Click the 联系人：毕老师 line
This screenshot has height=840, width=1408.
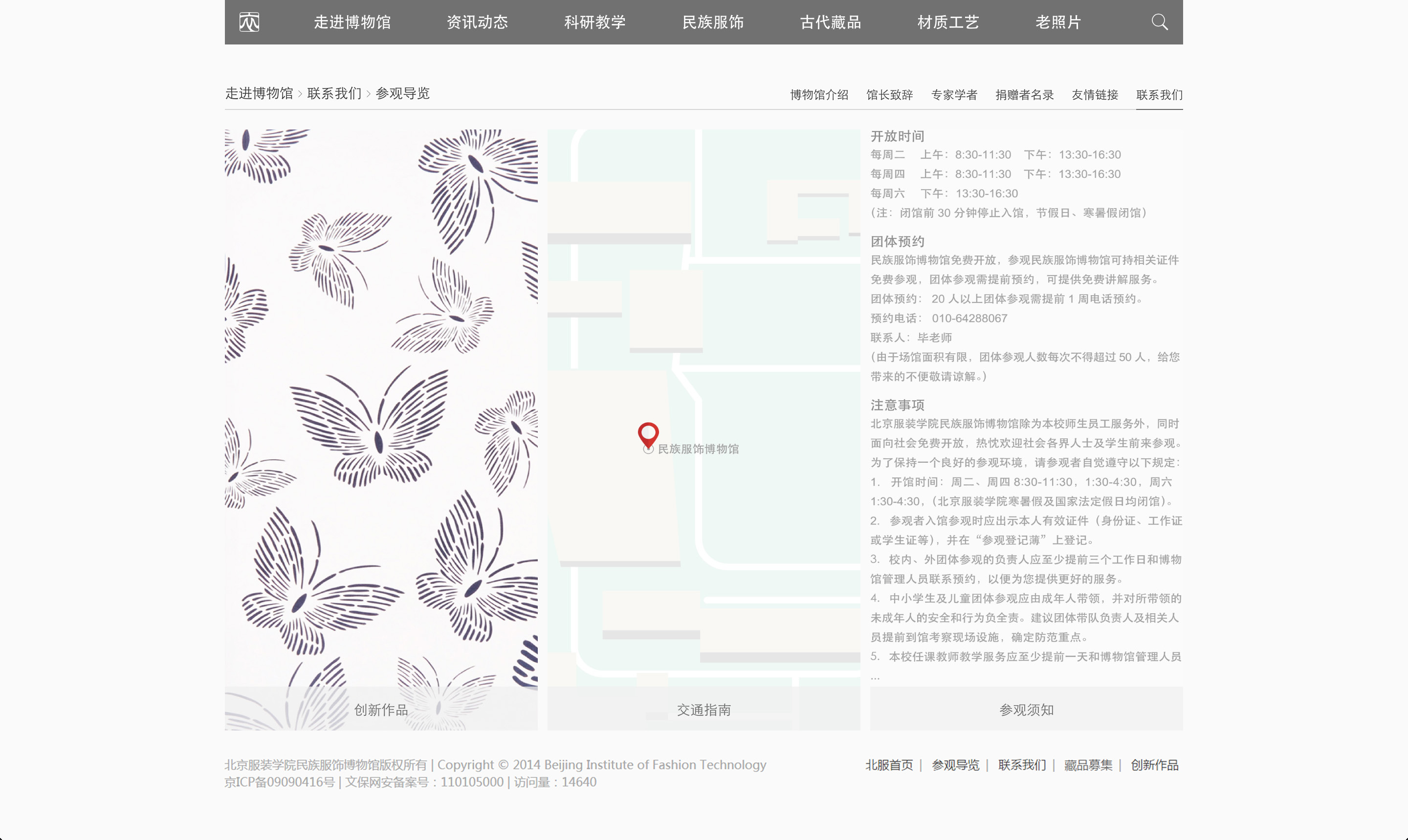tap(911, 337)
